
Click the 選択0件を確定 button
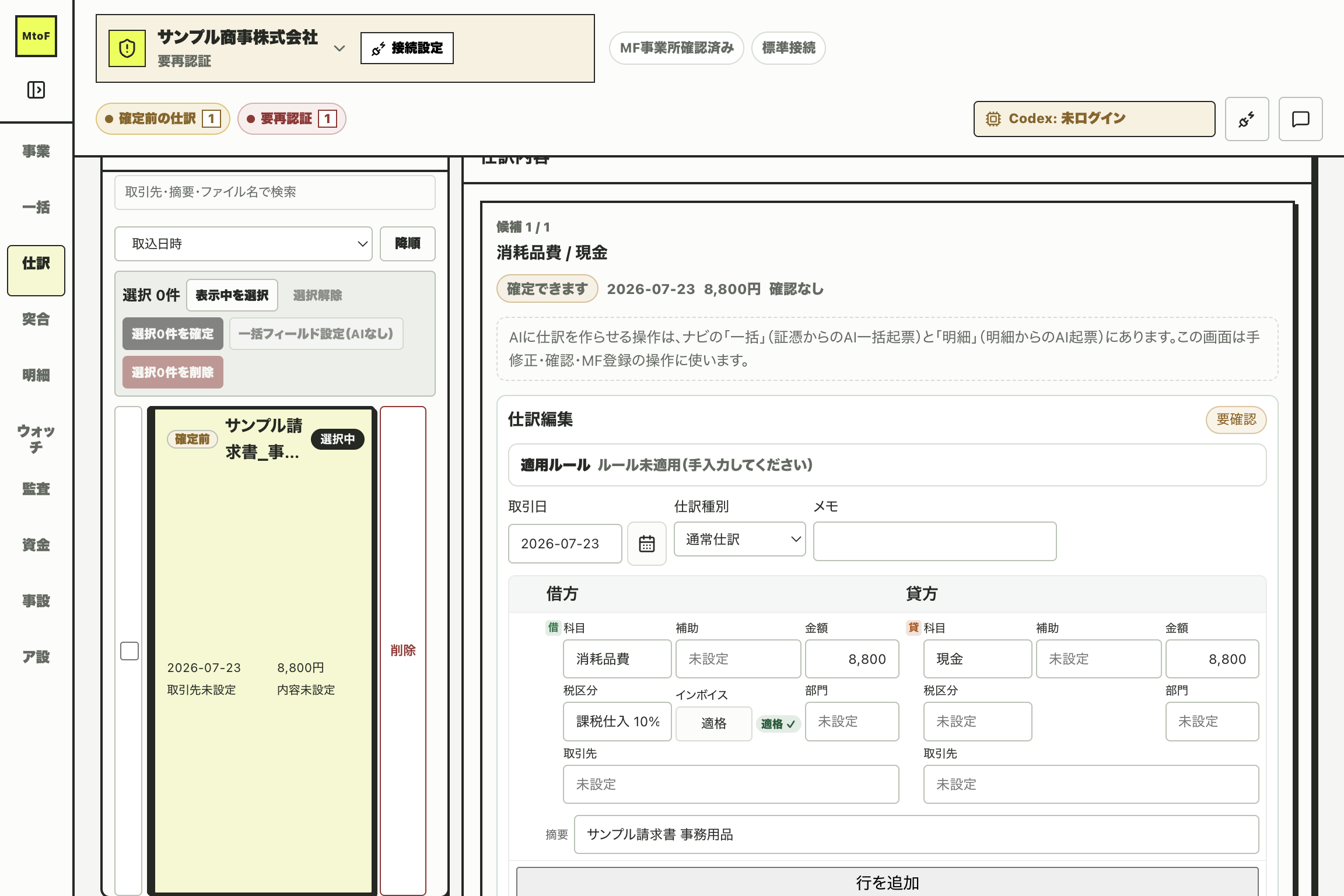[173, 334]
